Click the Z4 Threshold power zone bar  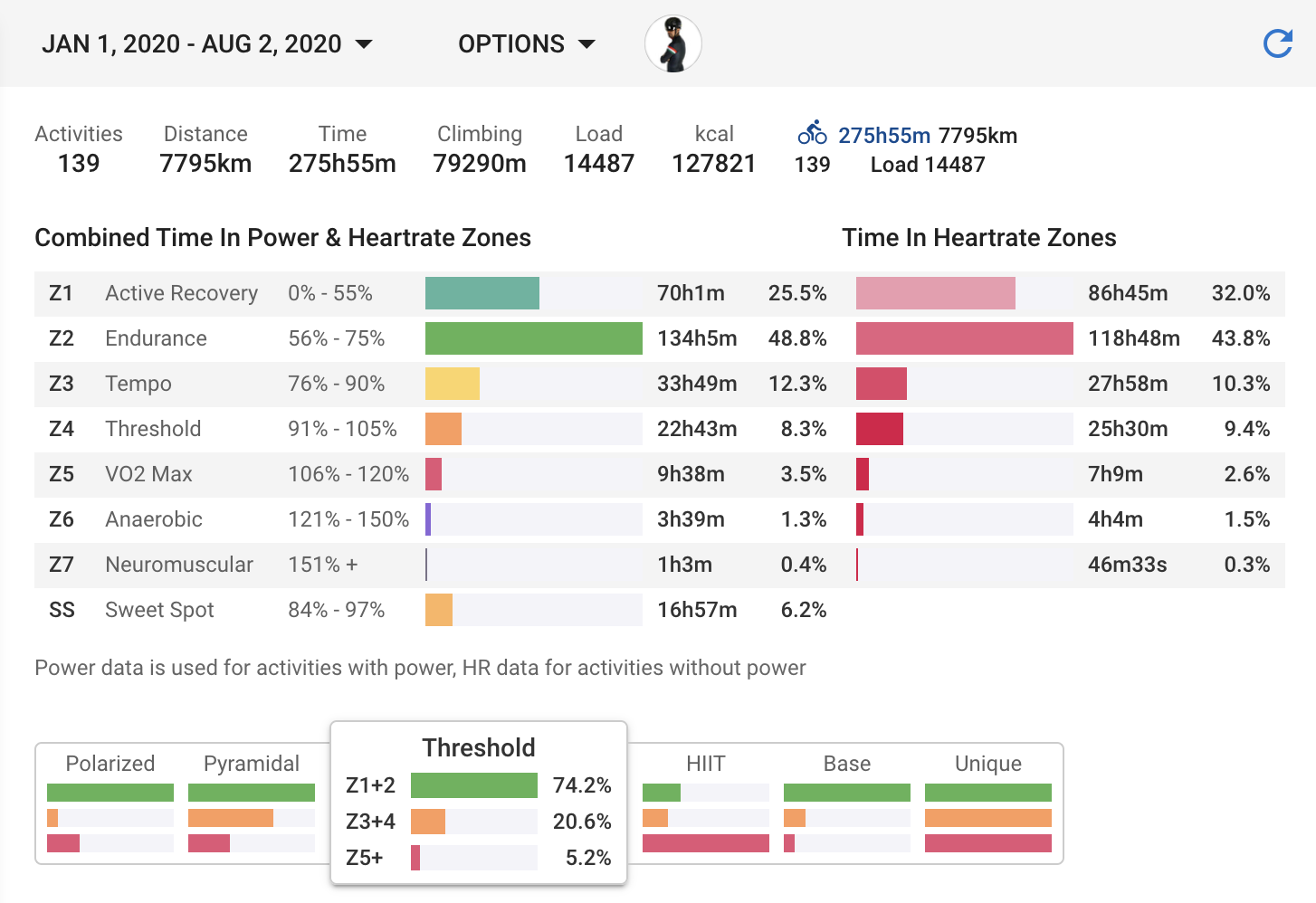coord(443,428)
